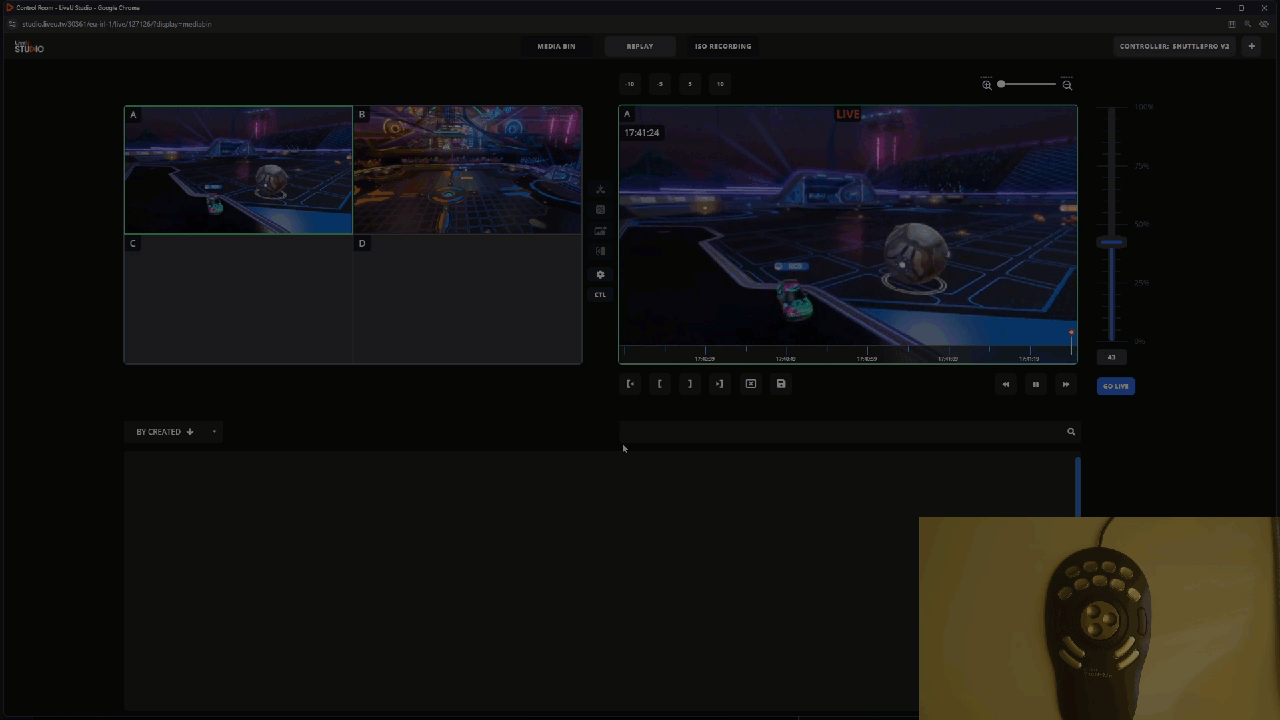Click the zoom in magnifier icon
1280x720 pixels.
tap(987, 85)
